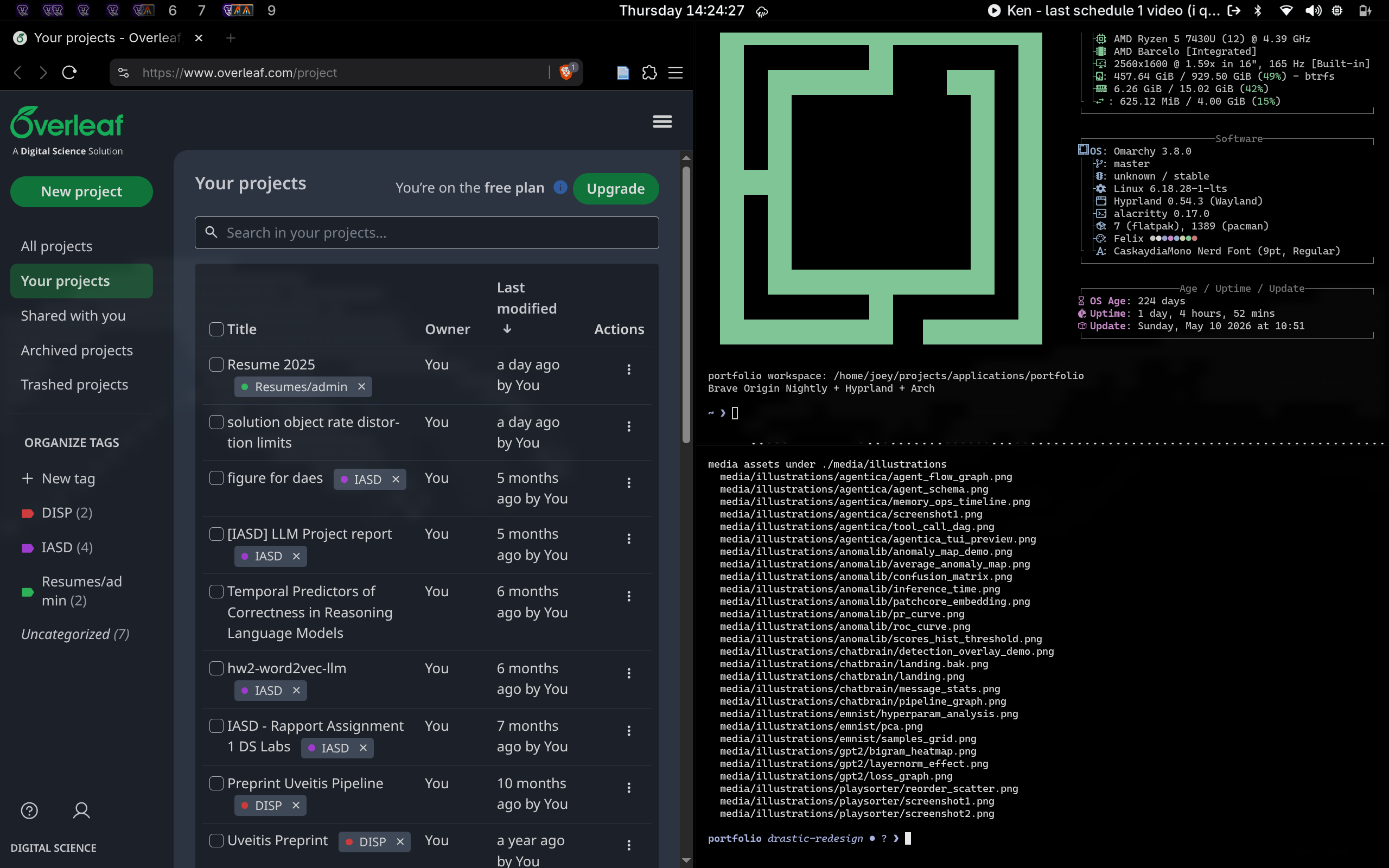
Task: Open actions menu for figure for daes
Action: 628,483
